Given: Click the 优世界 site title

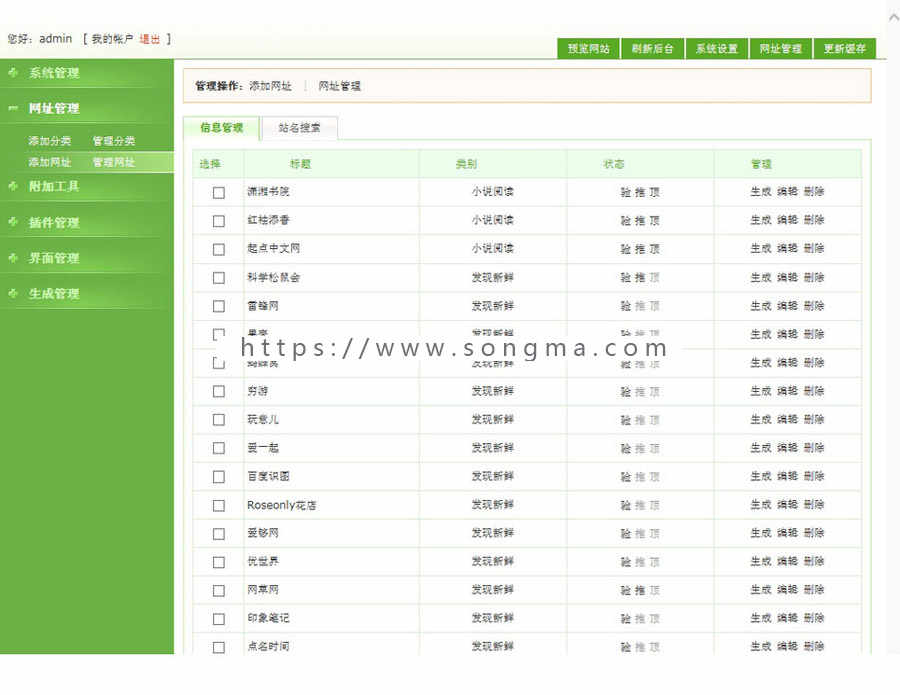Looking at the screenshot, I should click(x=263, y=561).
